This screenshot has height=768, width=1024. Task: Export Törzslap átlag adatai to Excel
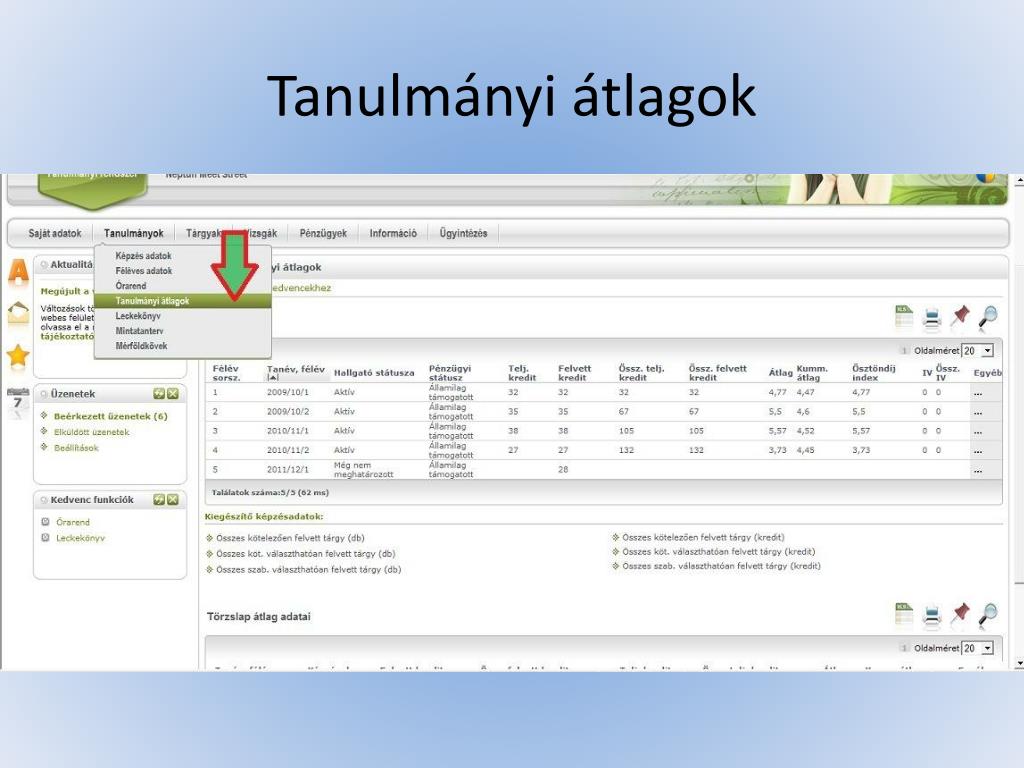tap(904, 615)
